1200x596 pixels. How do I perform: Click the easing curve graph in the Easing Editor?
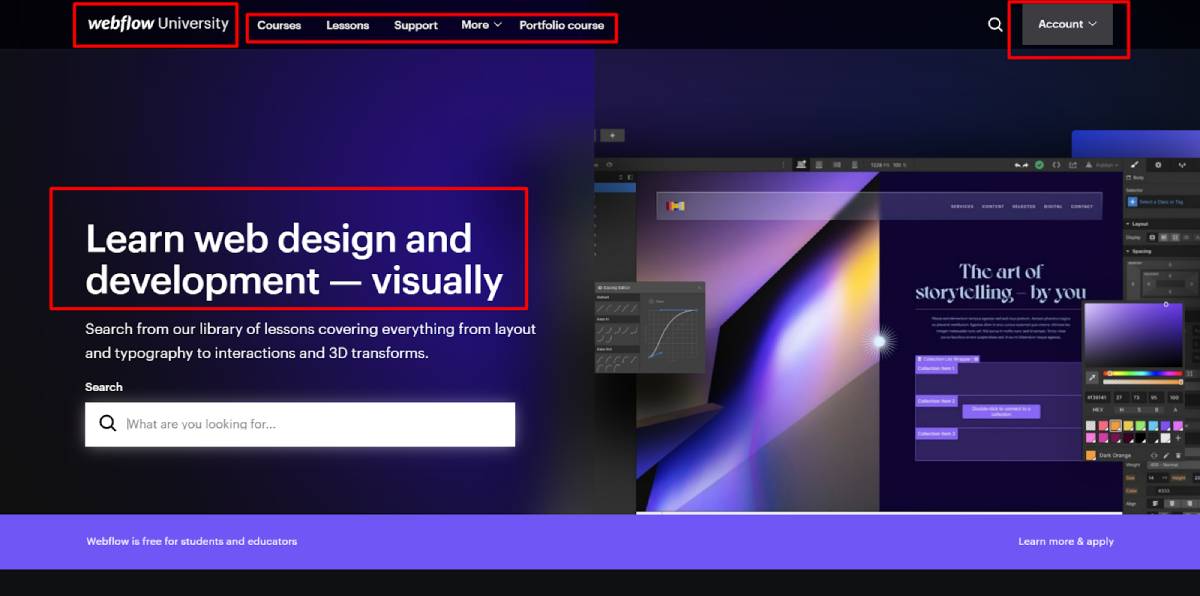671,333
